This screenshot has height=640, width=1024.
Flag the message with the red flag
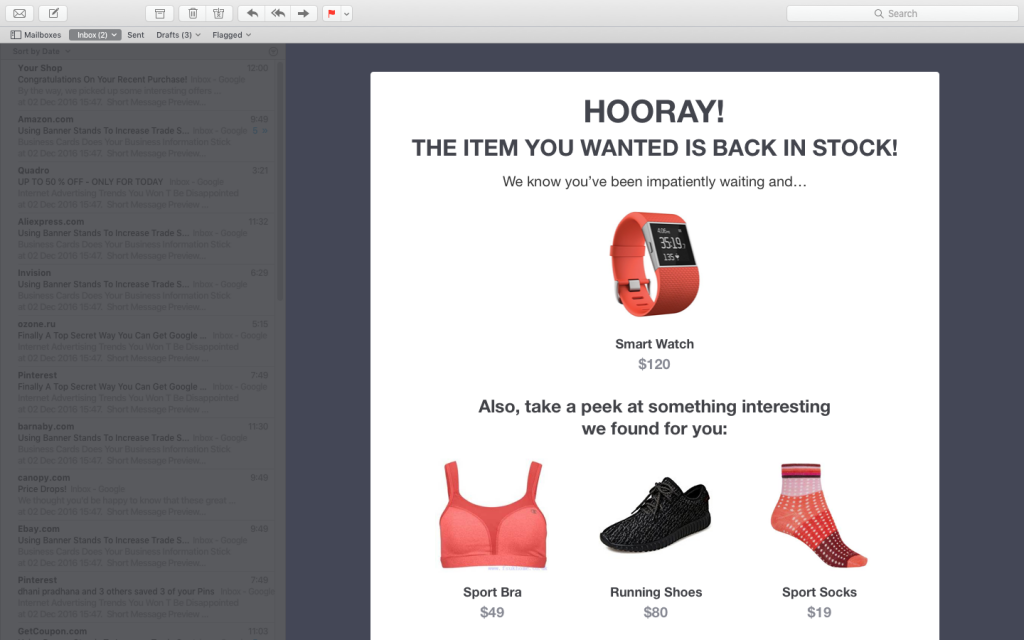click(332, 13)
